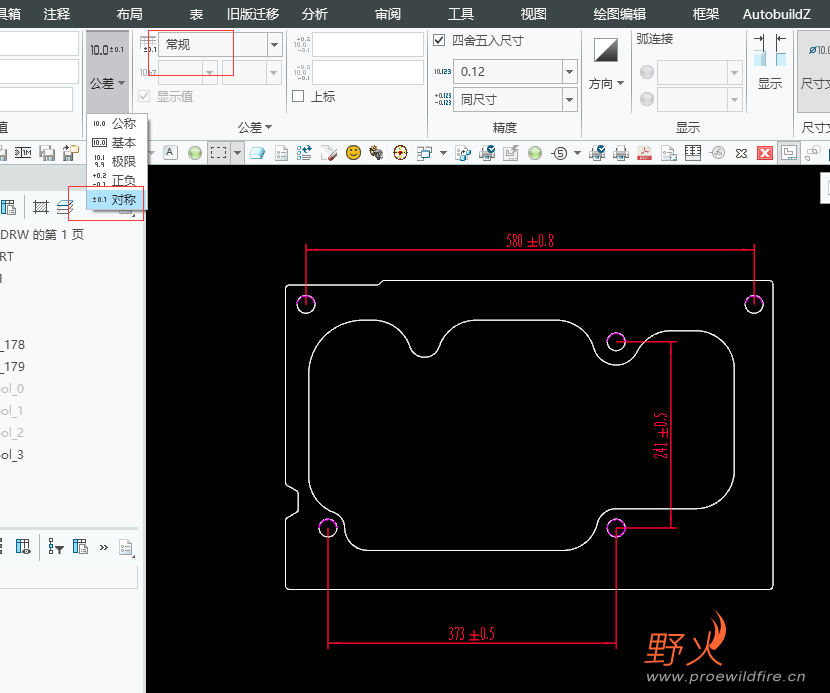Open the 视图 ribbon tab

(x=533, y=14)
